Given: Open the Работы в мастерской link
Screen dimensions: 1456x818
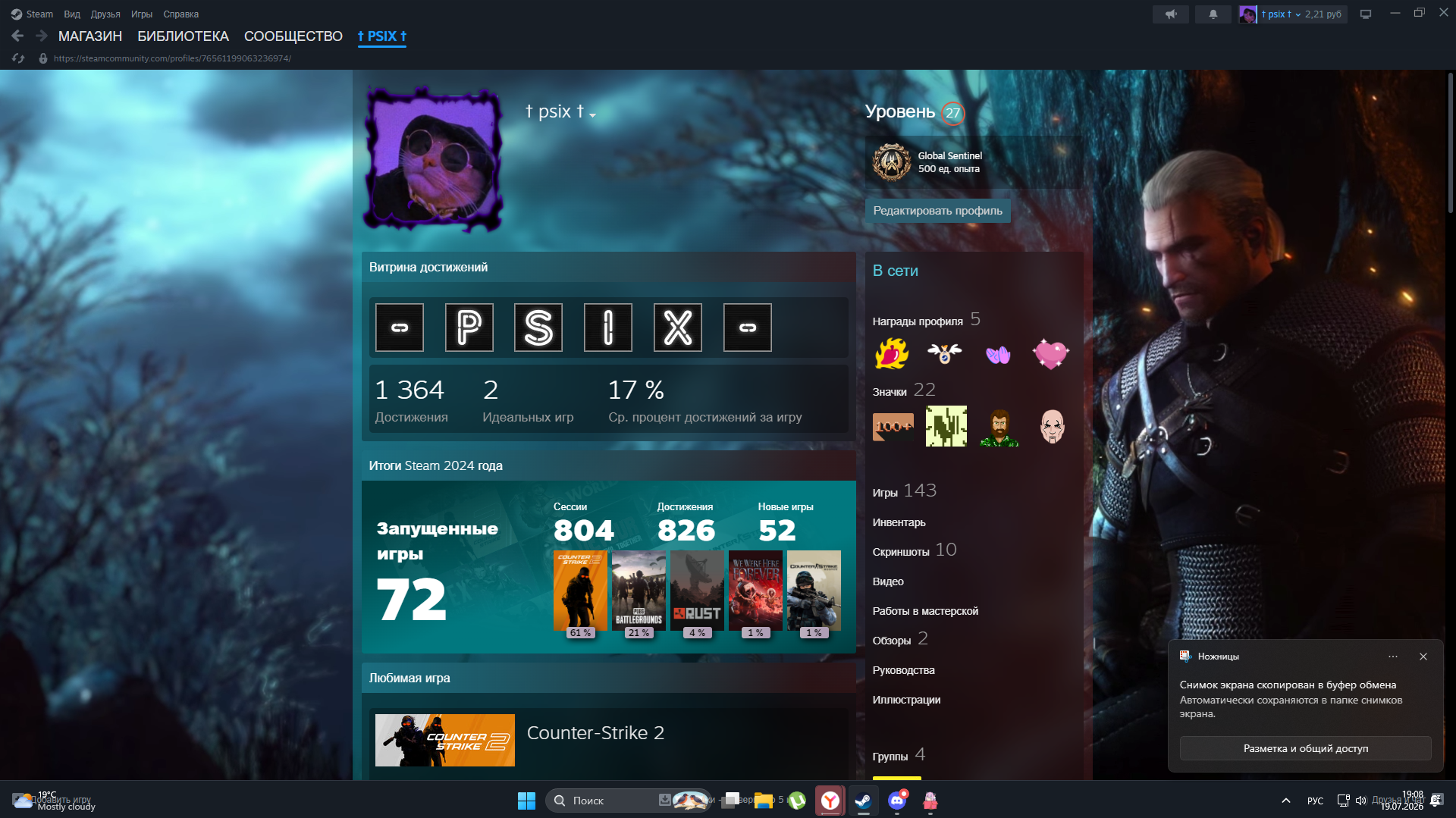Looking at the screenshot, I should click(x=925, y=611).
